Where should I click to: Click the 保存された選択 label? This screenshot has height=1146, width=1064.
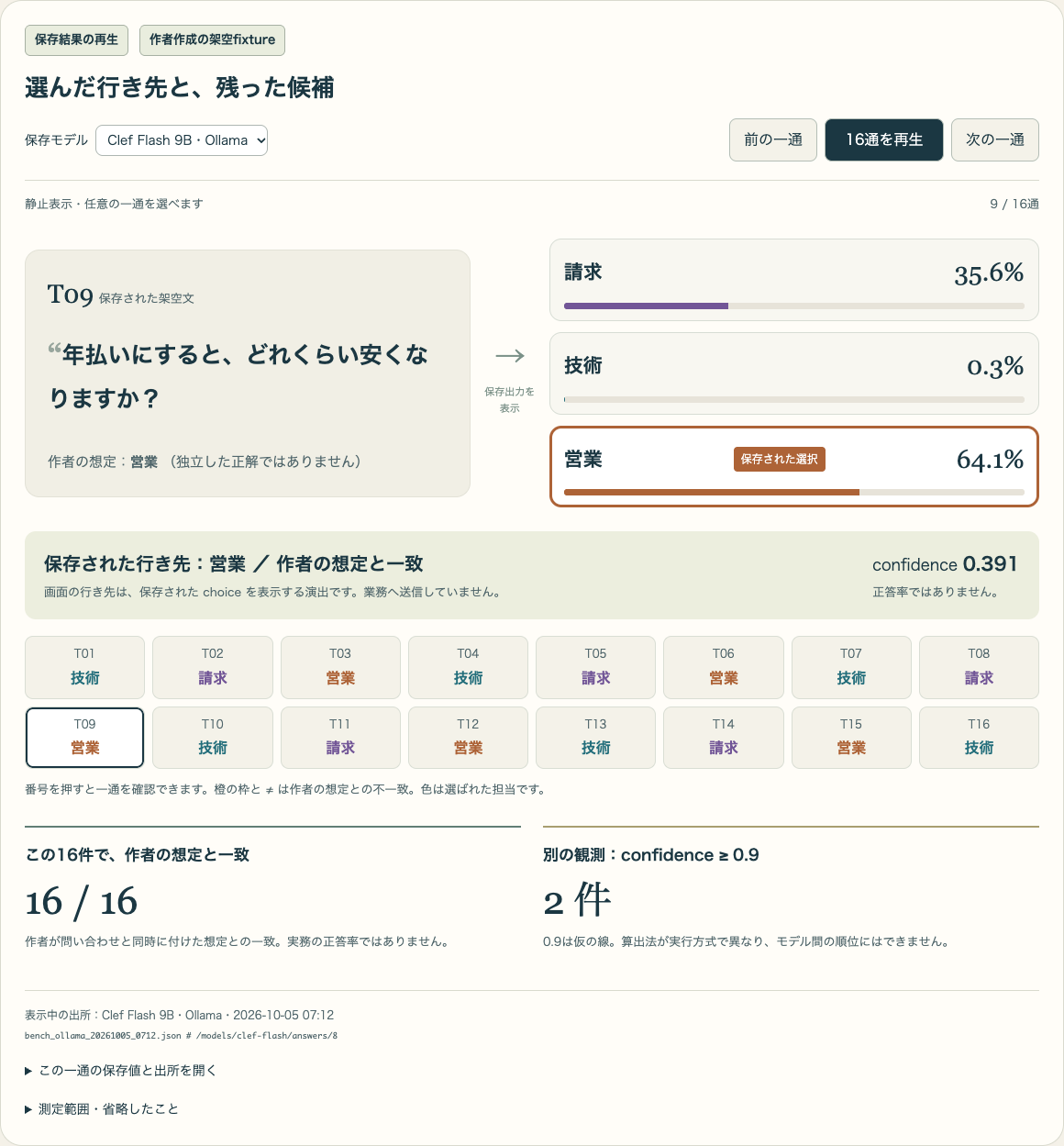780,460
